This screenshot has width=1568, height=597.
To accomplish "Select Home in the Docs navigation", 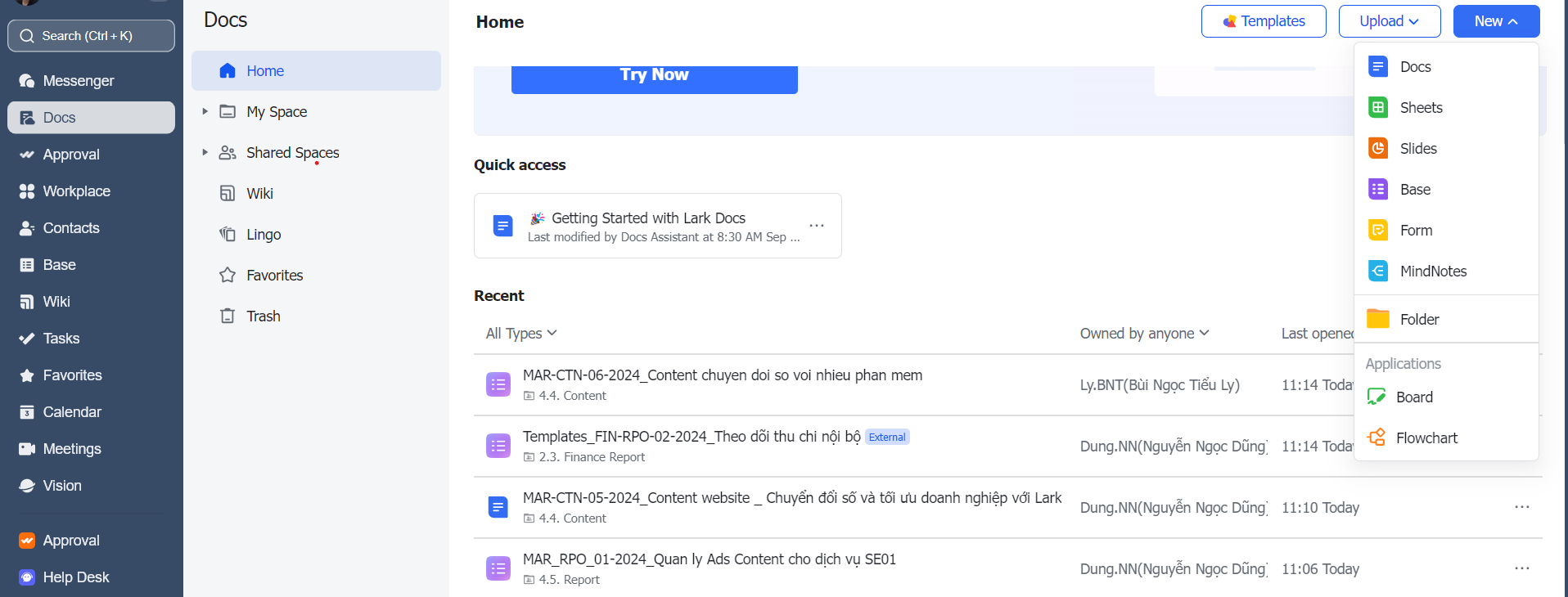I will tap(316, 70).
